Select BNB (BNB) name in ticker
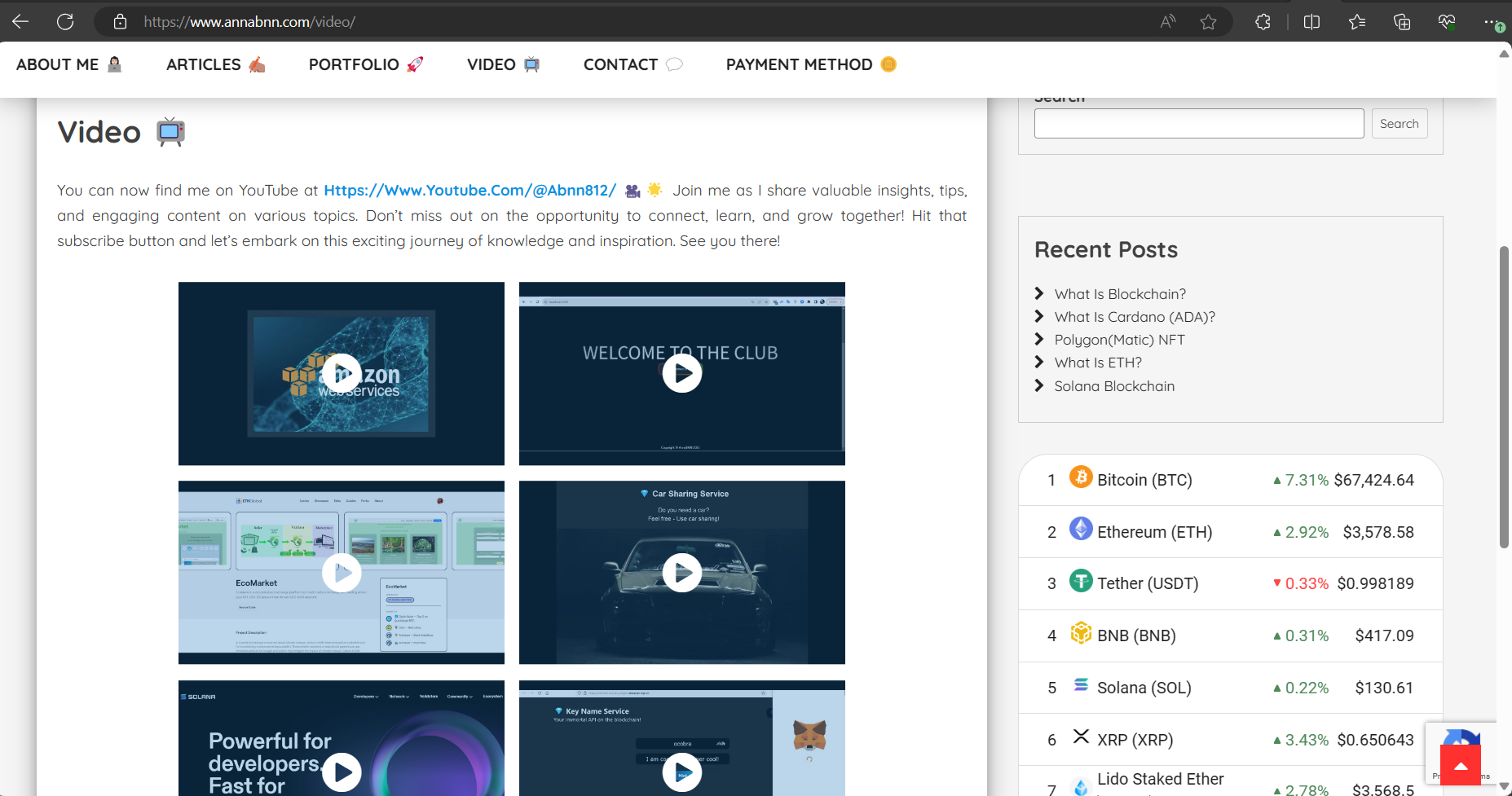 pyautogui.click(x=1136, y=635)
